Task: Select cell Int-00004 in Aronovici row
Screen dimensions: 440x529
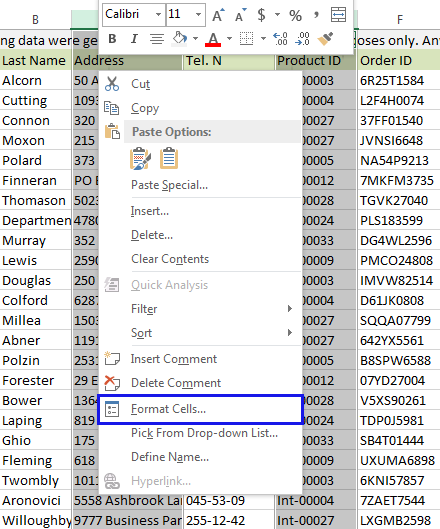Action: point(315,500)
